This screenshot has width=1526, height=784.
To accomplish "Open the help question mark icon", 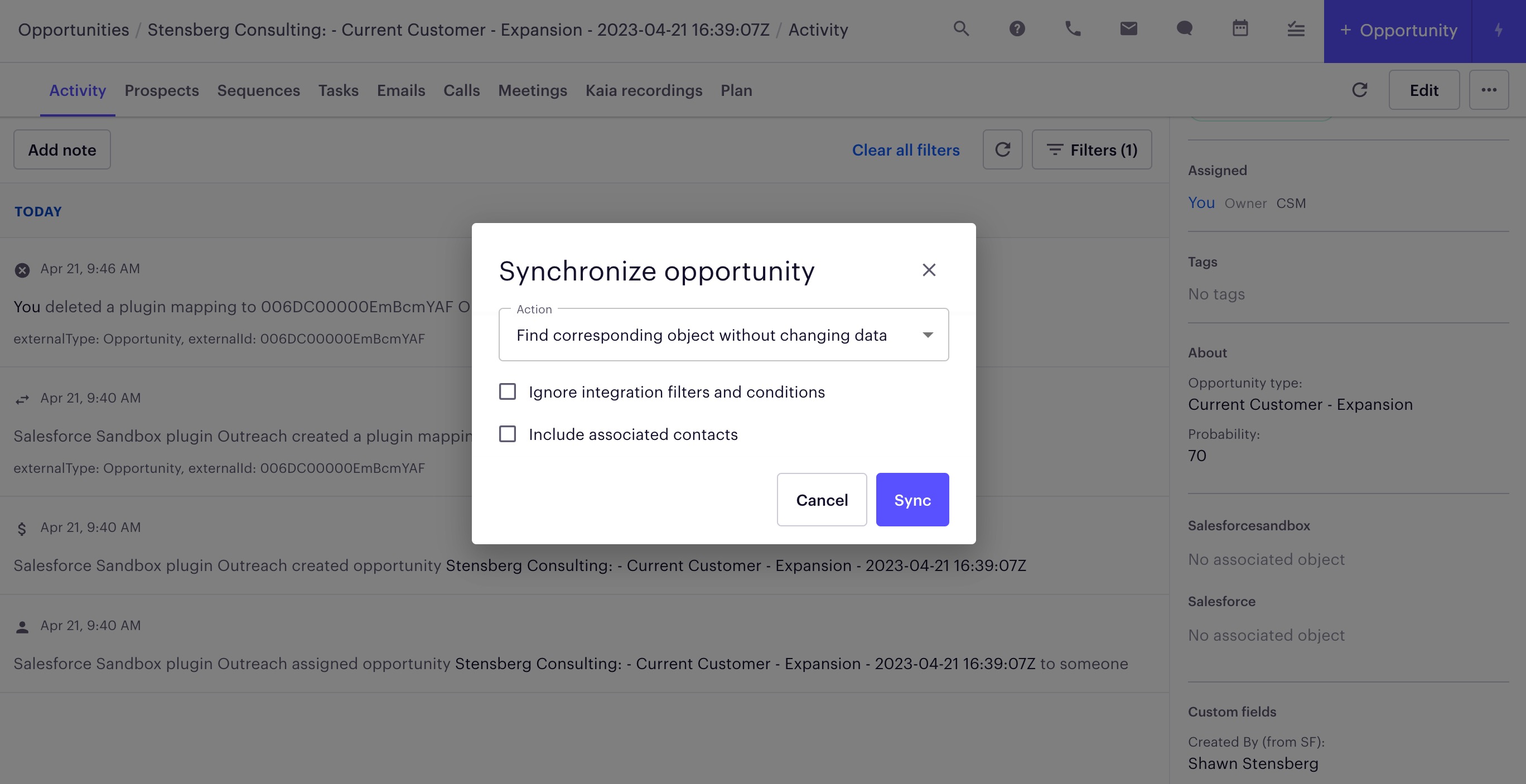I will point(1017,29).
